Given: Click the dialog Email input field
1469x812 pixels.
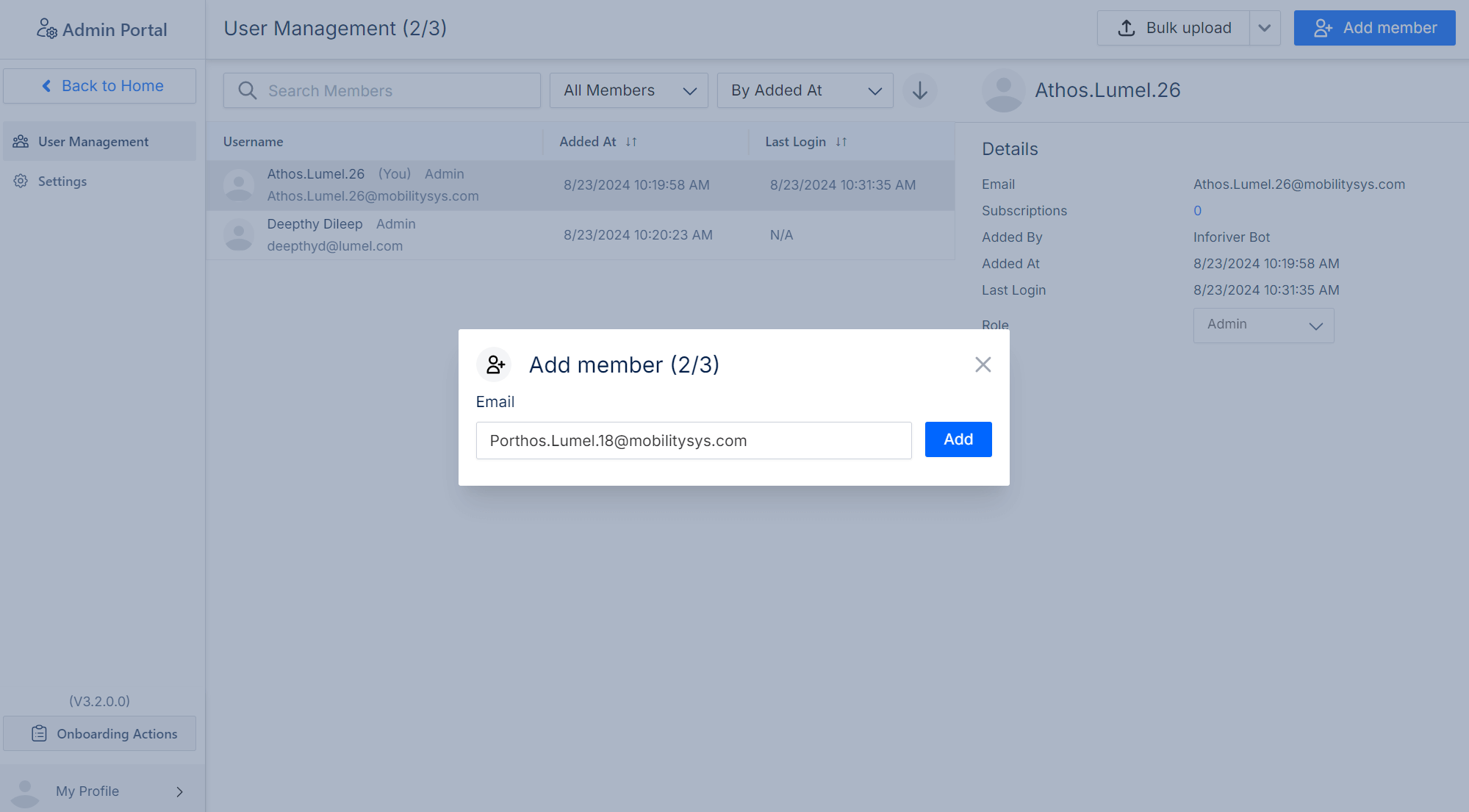Looking at the screenshot, I should tap(694, 441).
